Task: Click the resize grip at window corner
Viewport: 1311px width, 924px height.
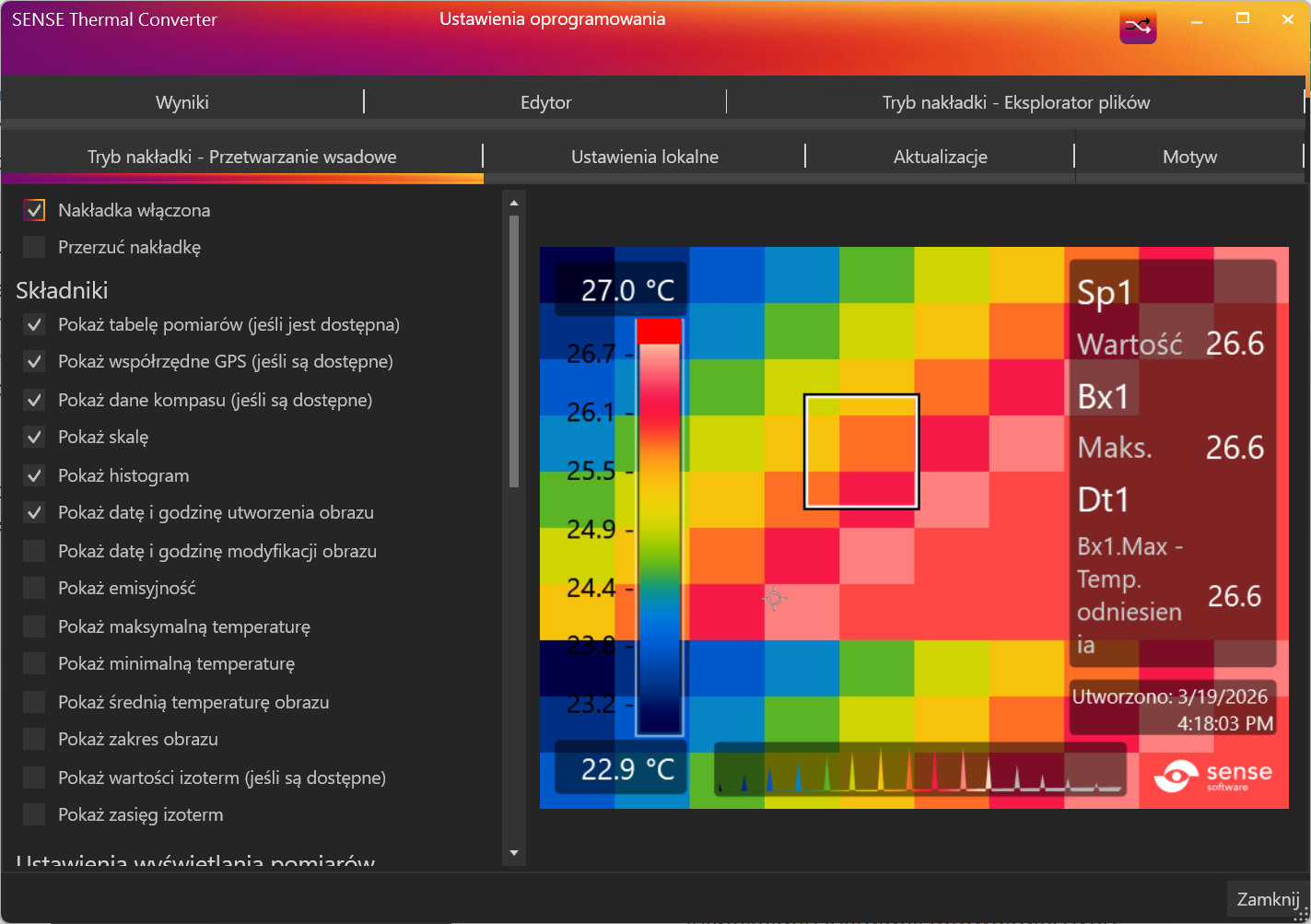Action: point(1301,914)
